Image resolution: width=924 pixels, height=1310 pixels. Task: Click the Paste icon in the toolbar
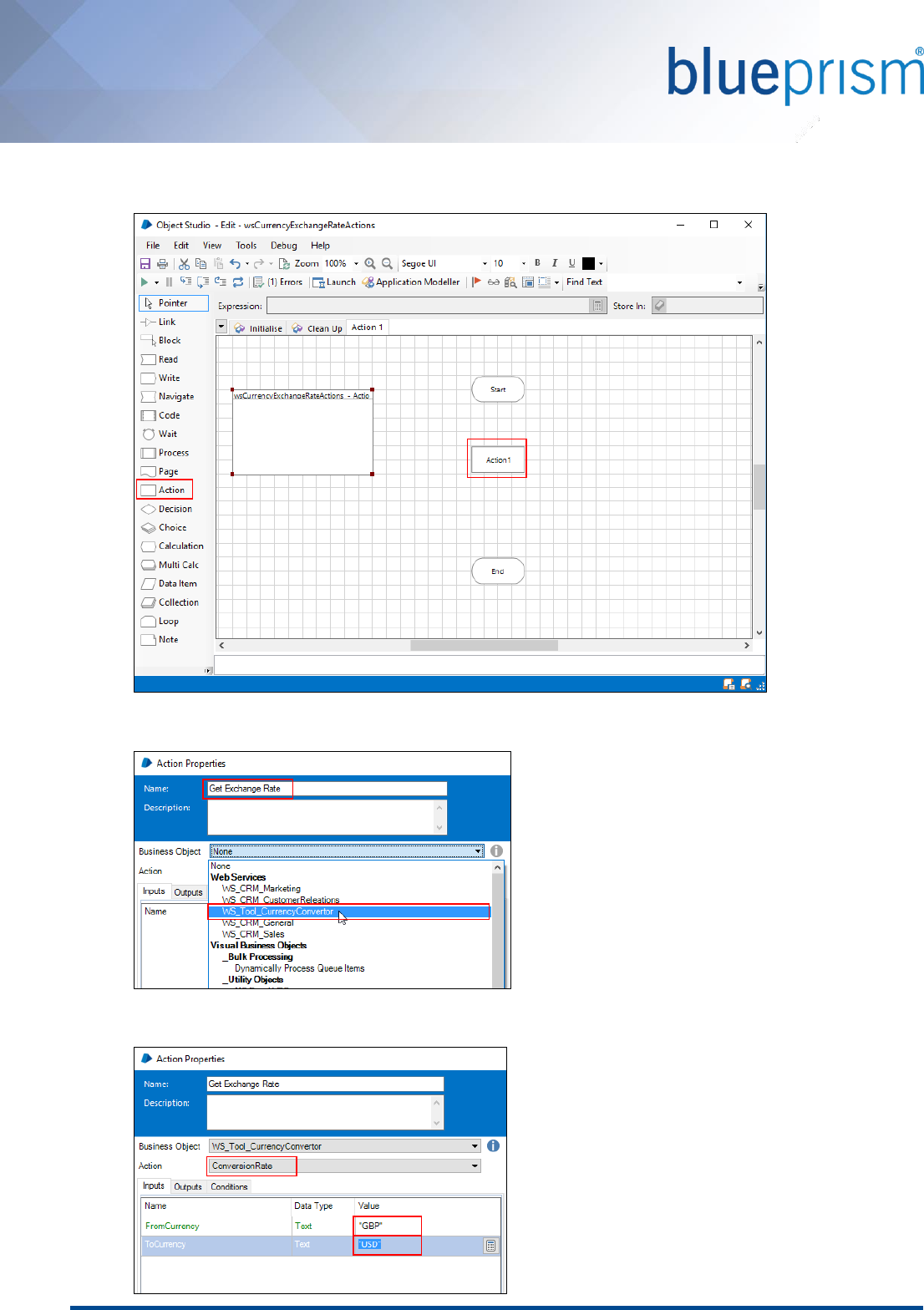[218, 264]
